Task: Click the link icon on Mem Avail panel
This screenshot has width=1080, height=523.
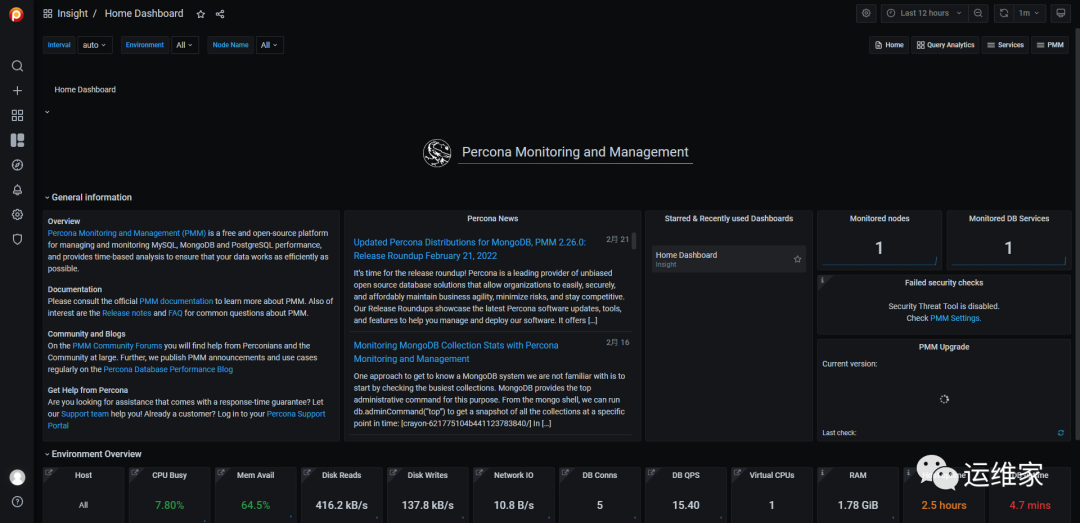Action: (x=220, y=473)
